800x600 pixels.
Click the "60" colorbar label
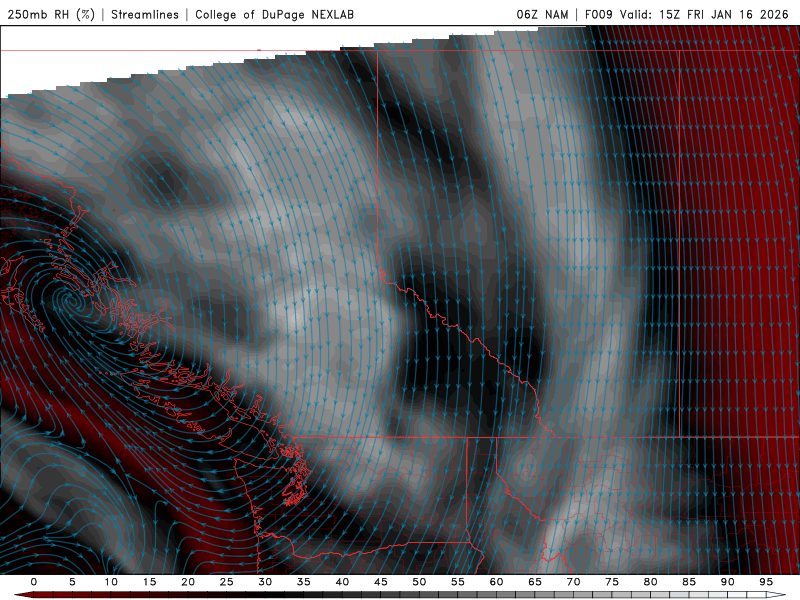tap(496, 582)
